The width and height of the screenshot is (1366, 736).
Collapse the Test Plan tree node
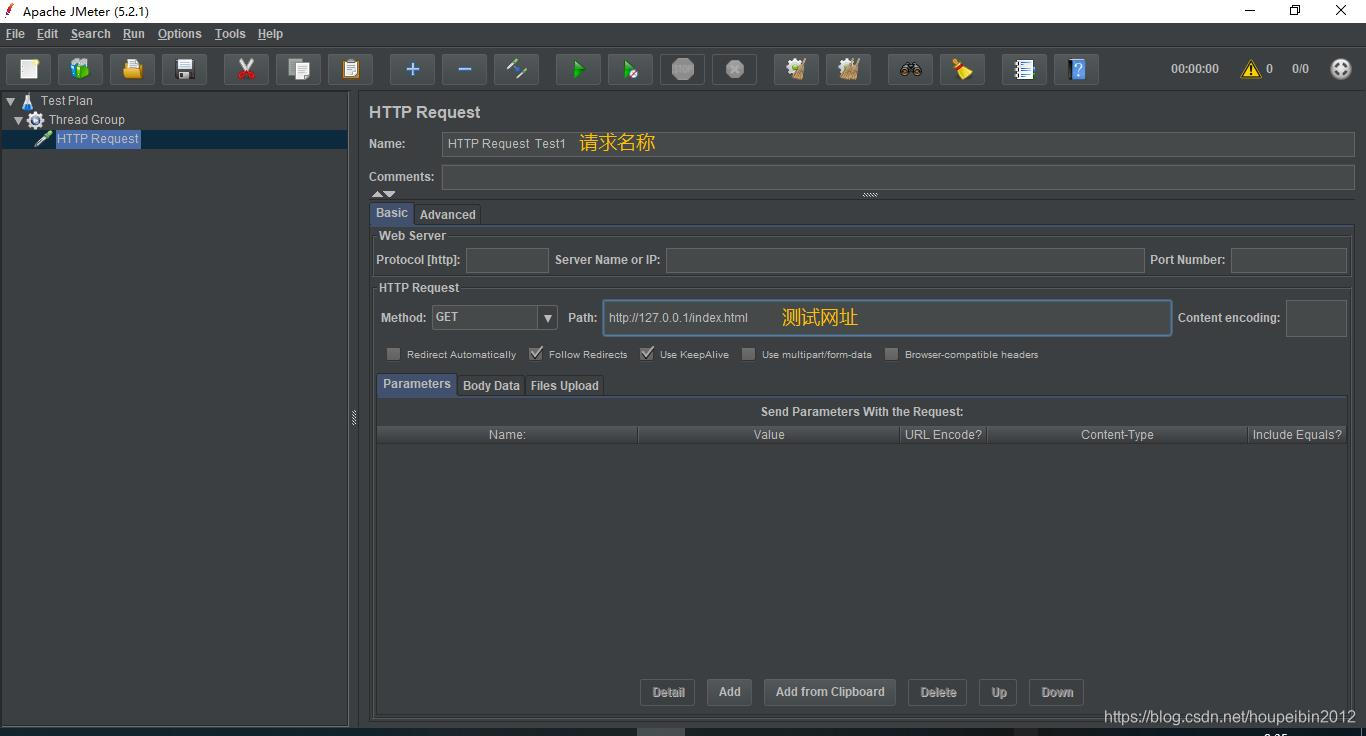pyautogui.click(x=10, y=101)
